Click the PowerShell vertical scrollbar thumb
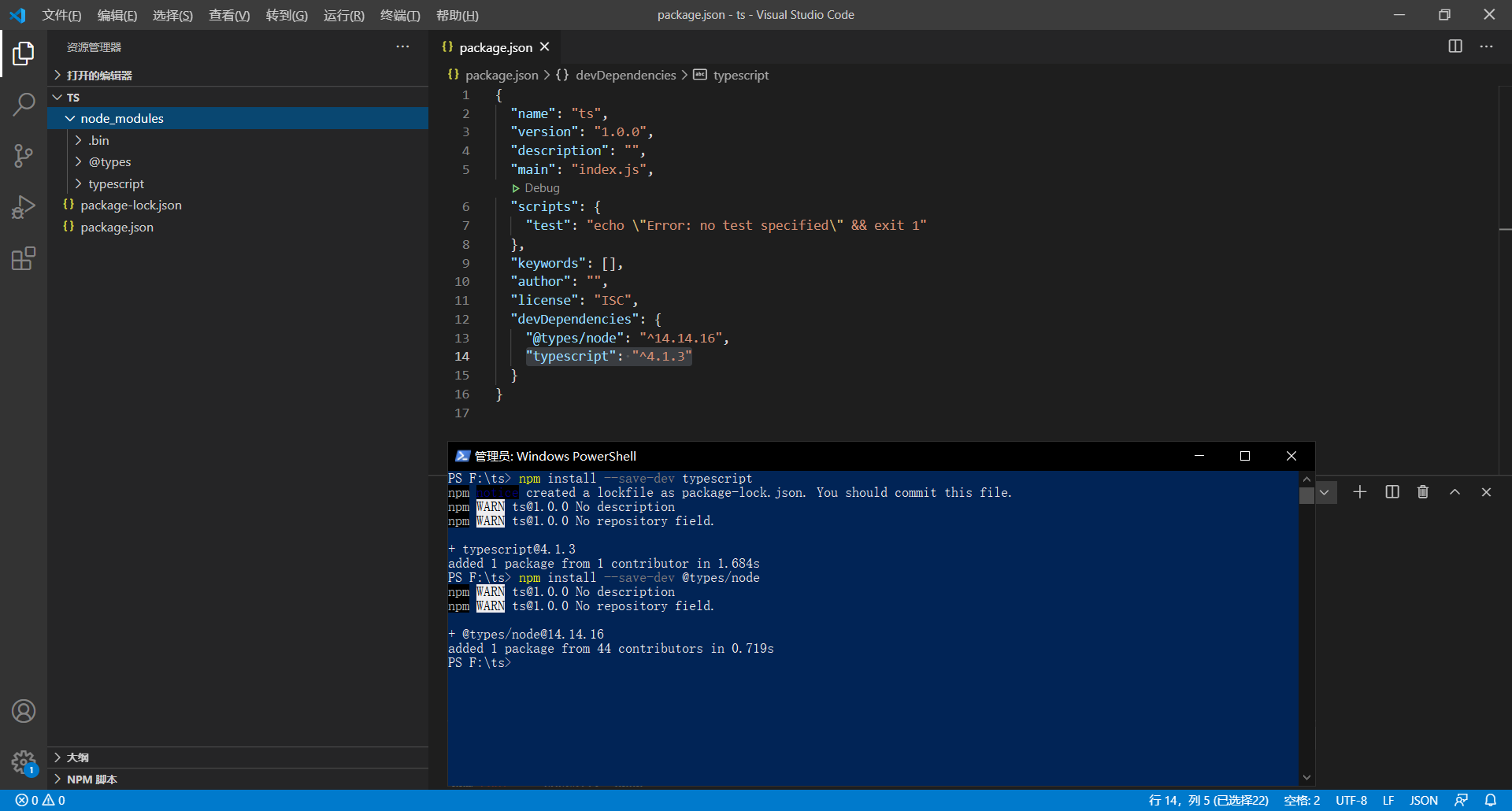Image resolution: width=1512 pixels, height=811 pixels. [1306, 495]
